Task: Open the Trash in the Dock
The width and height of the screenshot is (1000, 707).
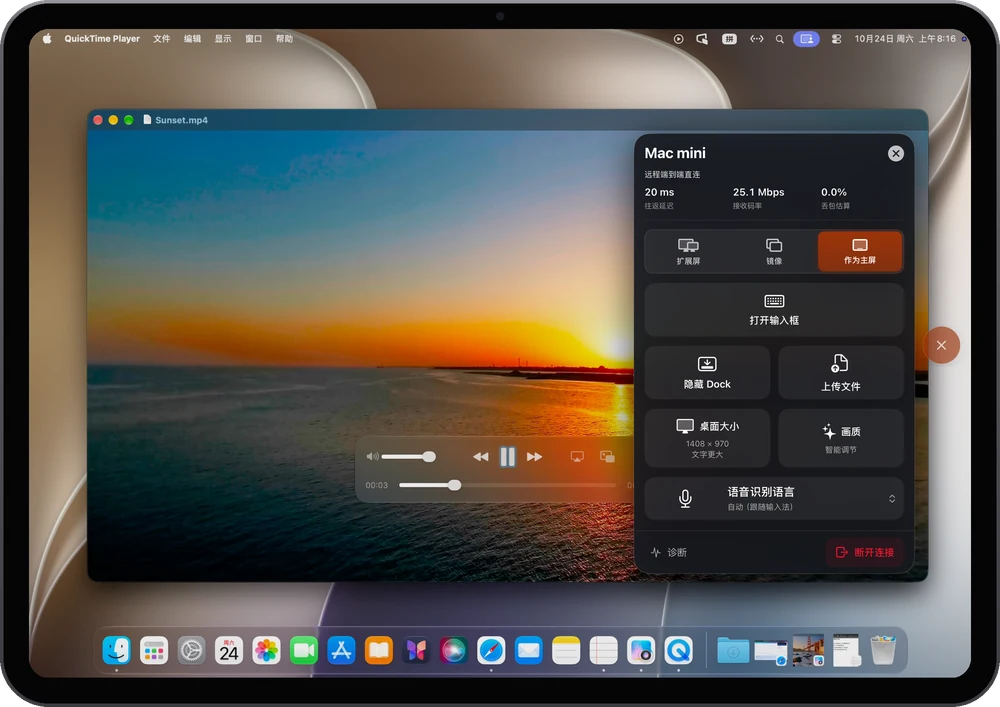Action: [x=883, y=650]
